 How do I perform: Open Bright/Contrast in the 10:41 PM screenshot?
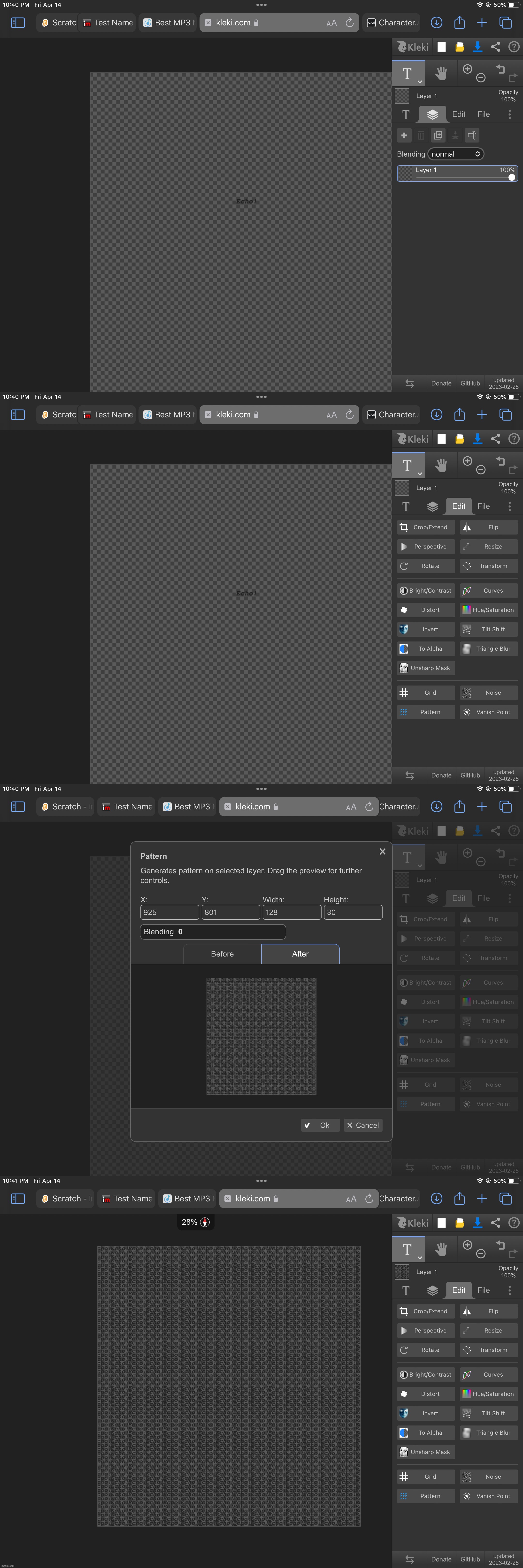(x=426, y=1374)
